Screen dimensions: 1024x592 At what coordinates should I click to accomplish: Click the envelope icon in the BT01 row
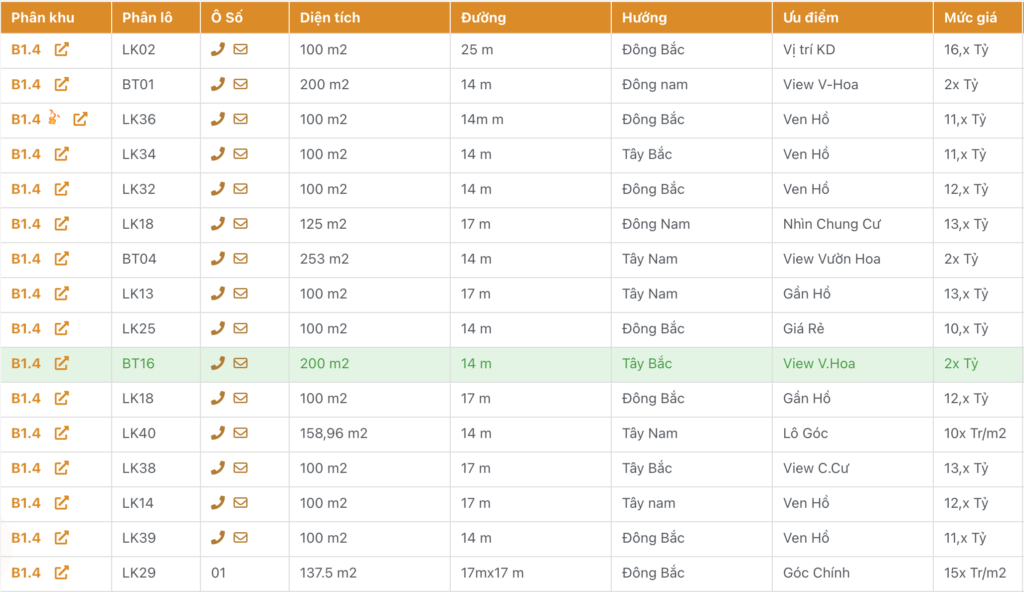[x=241, y=84]
